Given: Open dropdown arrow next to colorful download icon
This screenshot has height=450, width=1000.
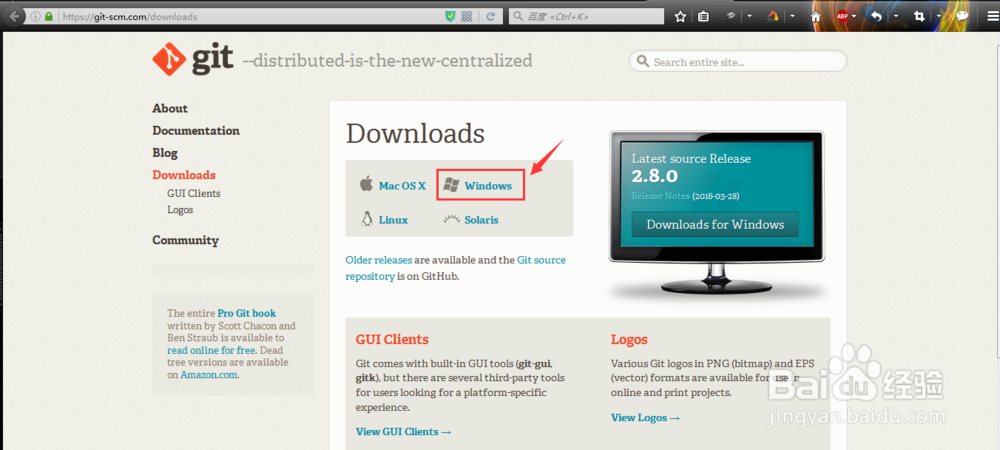Looking at the screenshot, I should (x=791, y=16).
